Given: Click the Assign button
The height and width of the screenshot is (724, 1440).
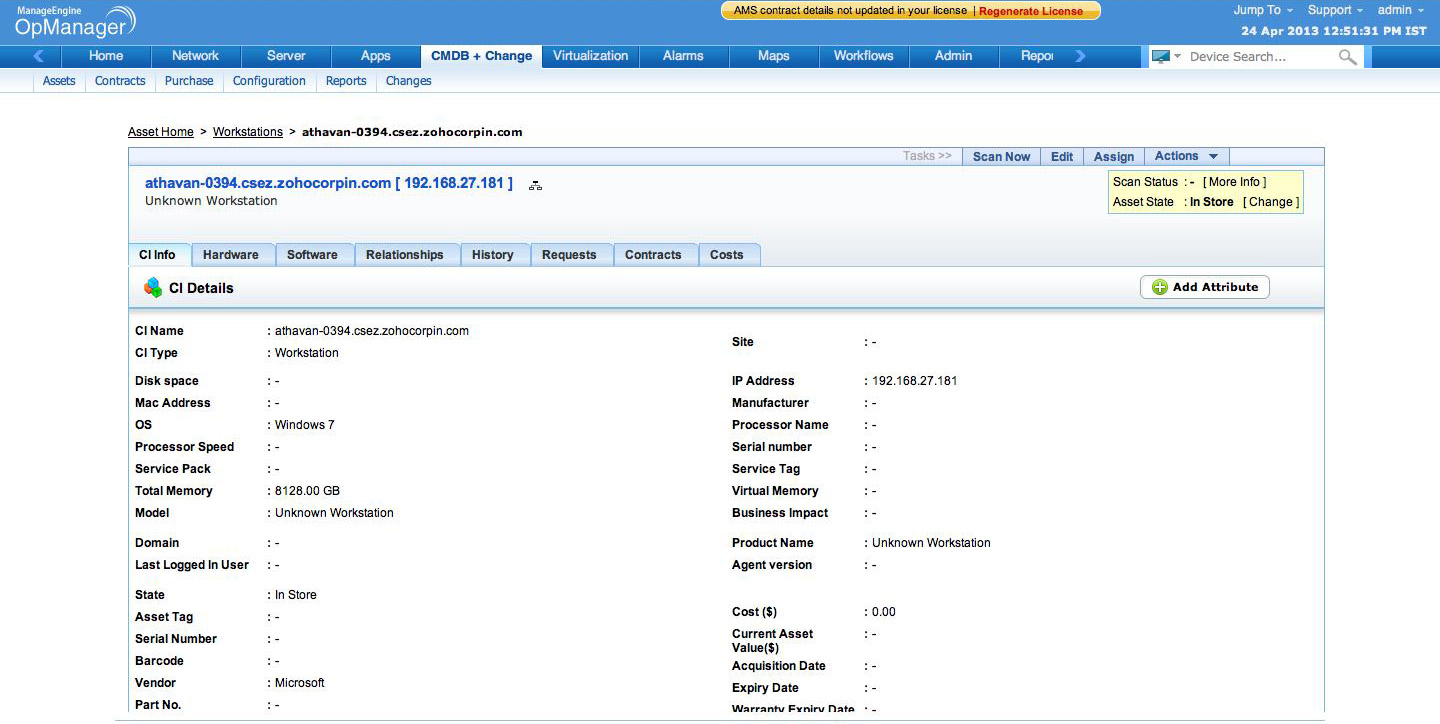Looking at the screenshot, I should (x=1114, y=157).
